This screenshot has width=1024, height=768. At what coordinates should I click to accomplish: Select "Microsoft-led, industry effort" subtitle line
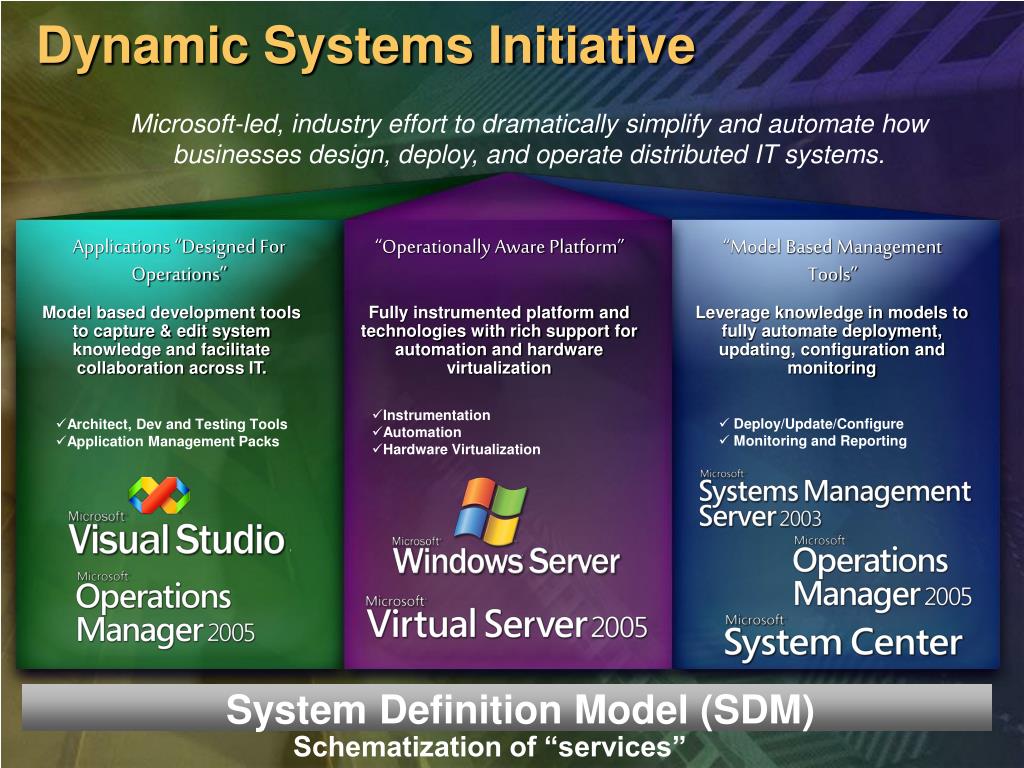[530, 124]
